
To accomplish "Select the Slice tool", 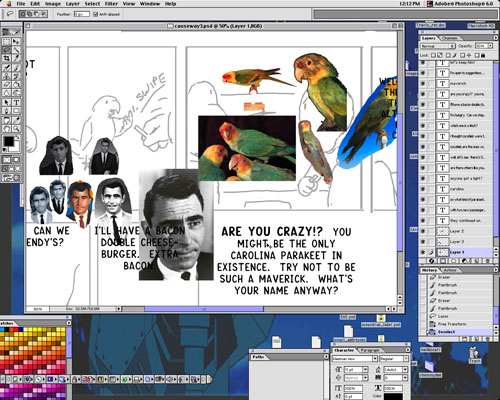I will click(x=16, y=58).
